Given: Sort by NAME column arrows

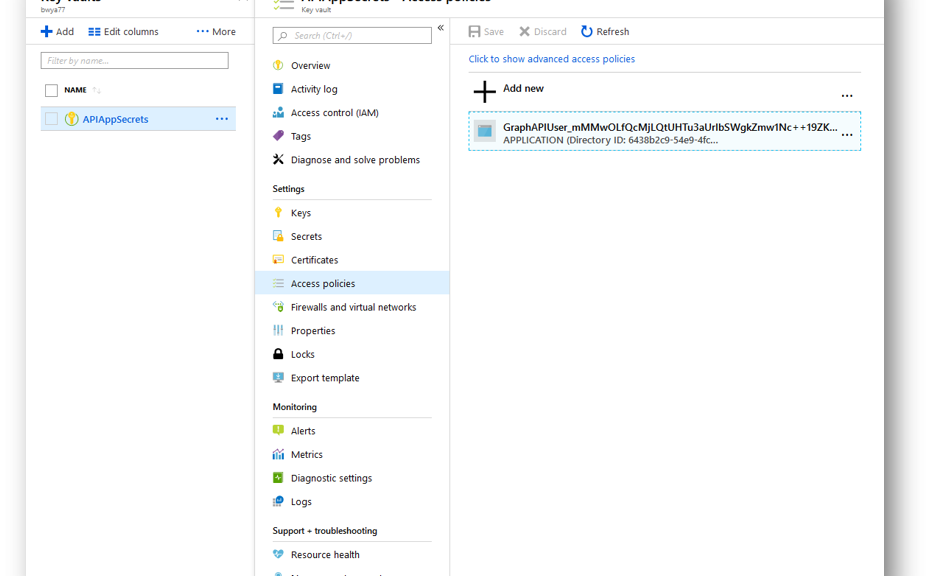Looking at the screenshot, I should [96, 90].
